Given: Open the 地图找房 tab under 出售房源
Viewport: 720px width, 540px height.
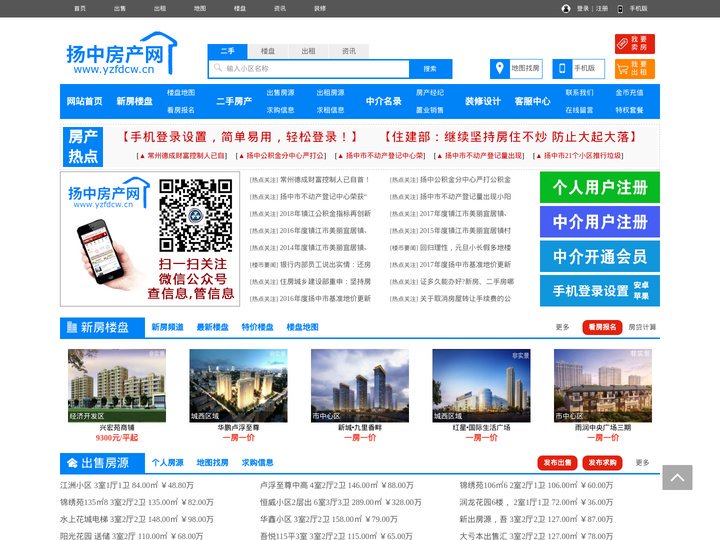Looking at the screenshot, I should (213, 462).
